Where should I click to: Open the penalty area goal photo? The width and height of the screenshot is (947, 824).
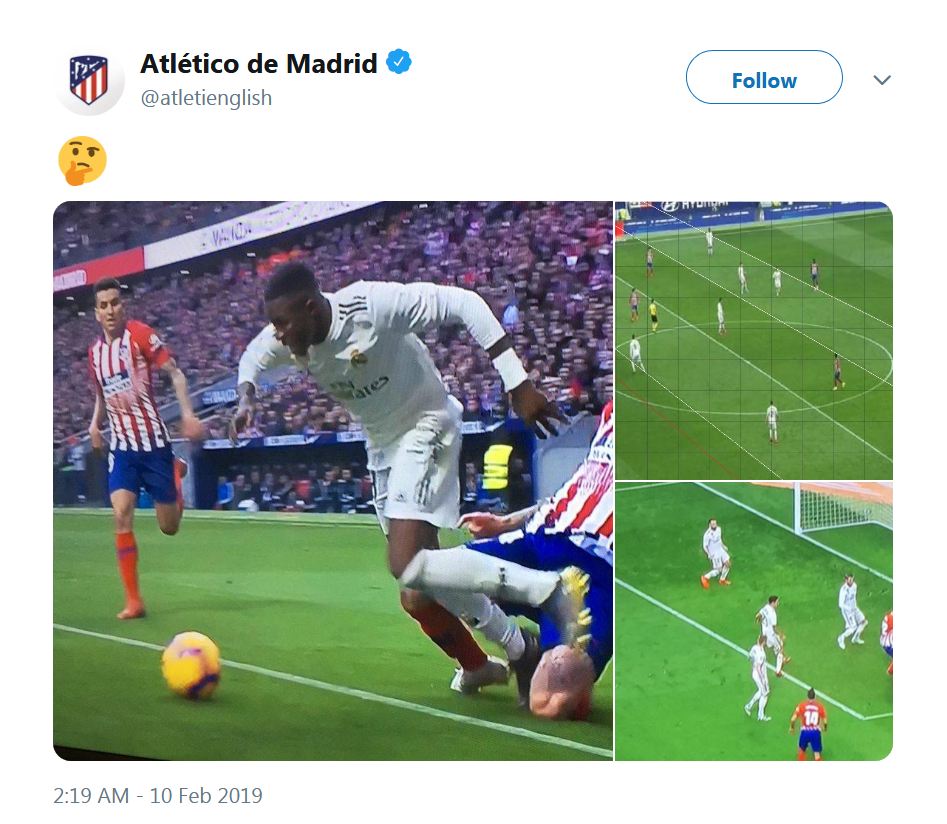[754, 622]
